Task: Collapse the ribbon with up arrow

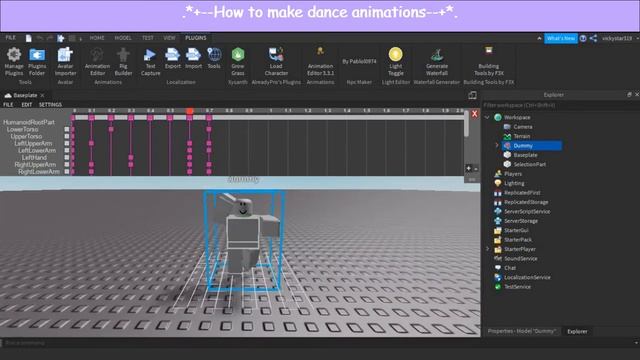Action: (539, 38)
